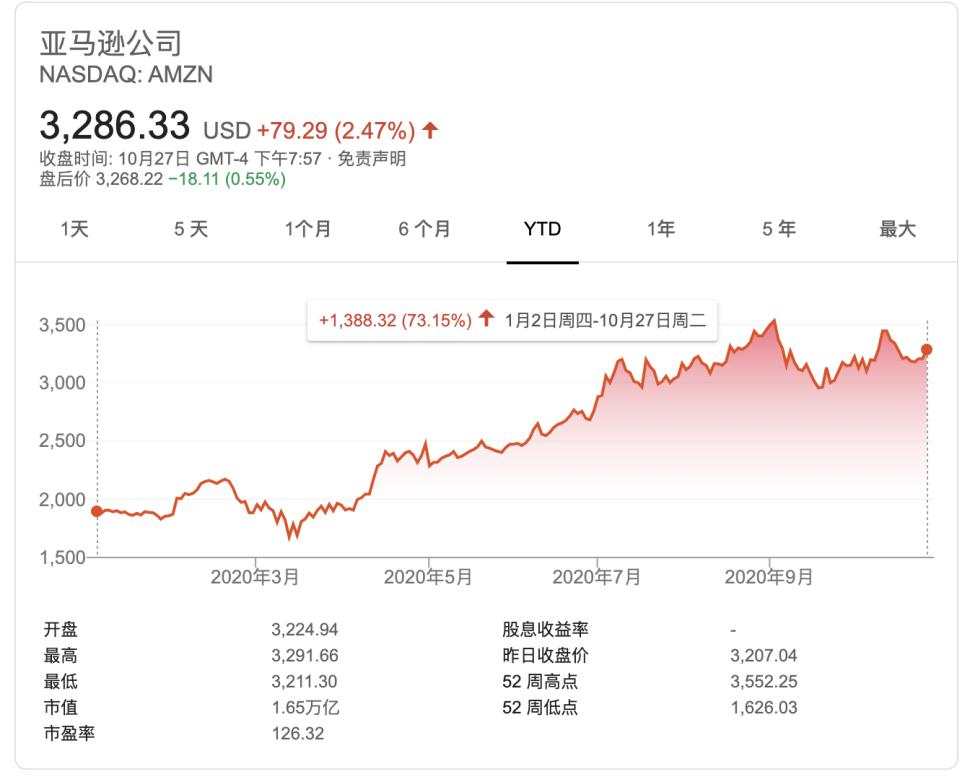The image size is (970, 777).
Task: Click the NASDAQ: AMZN ticker text
Action: click(126, 74)
